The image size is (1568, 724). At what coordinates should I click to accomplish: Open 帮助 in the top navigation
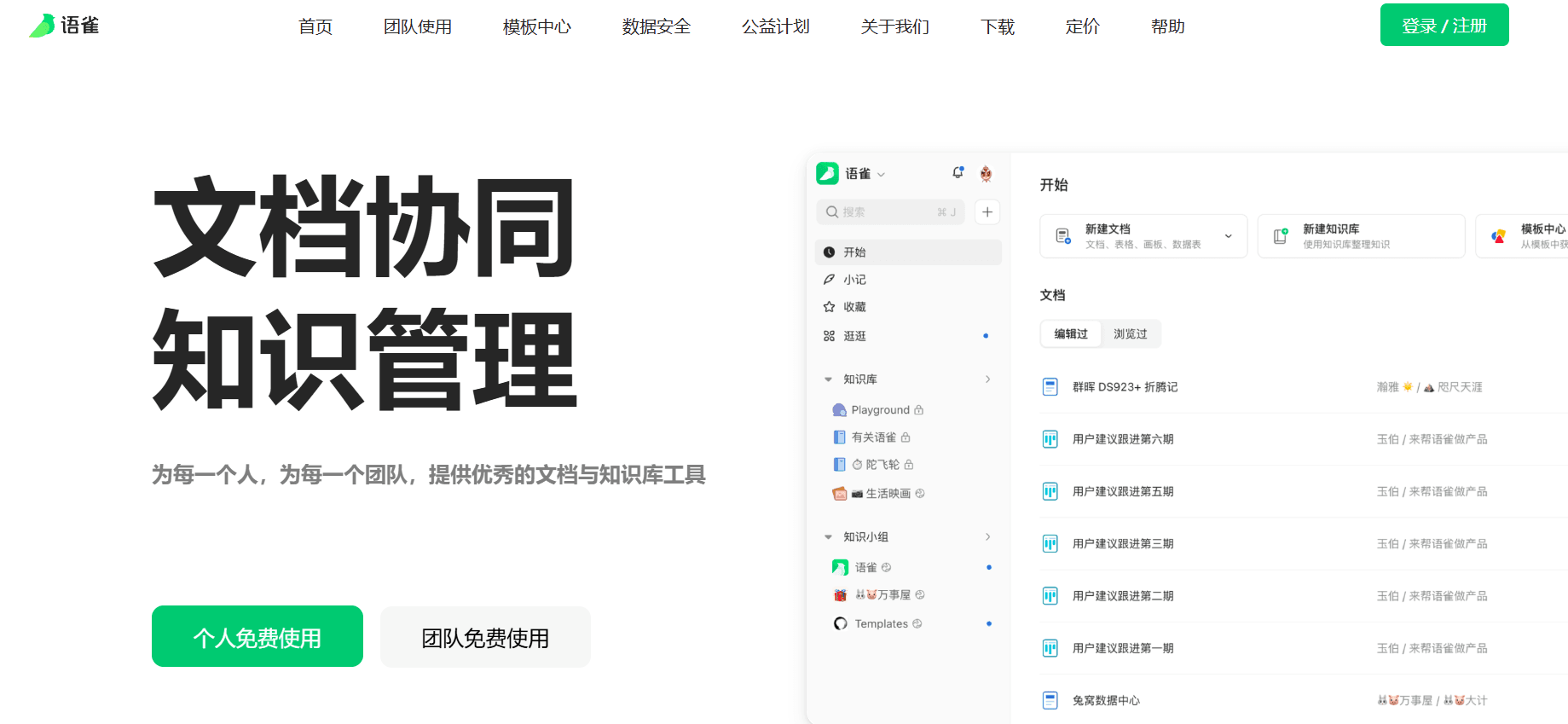click(1168, 26)
